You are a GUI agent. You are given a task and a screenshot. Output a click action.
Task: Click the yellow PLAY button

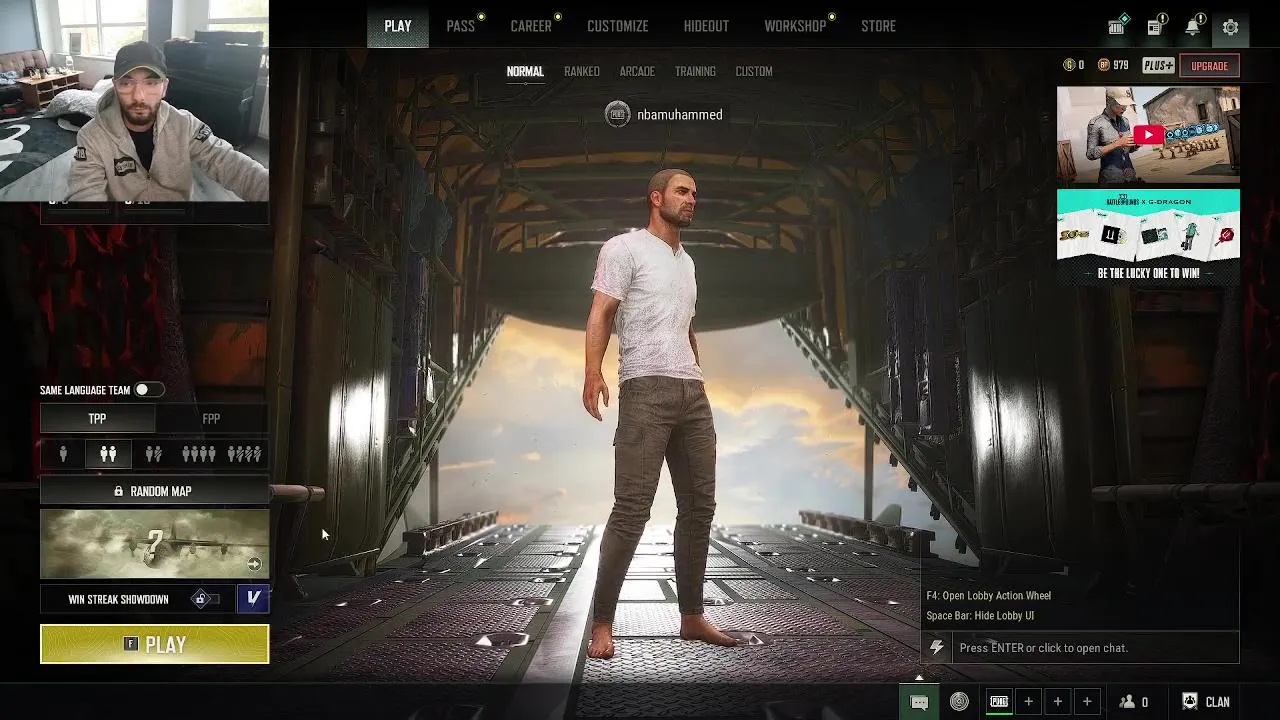[155, 644]
